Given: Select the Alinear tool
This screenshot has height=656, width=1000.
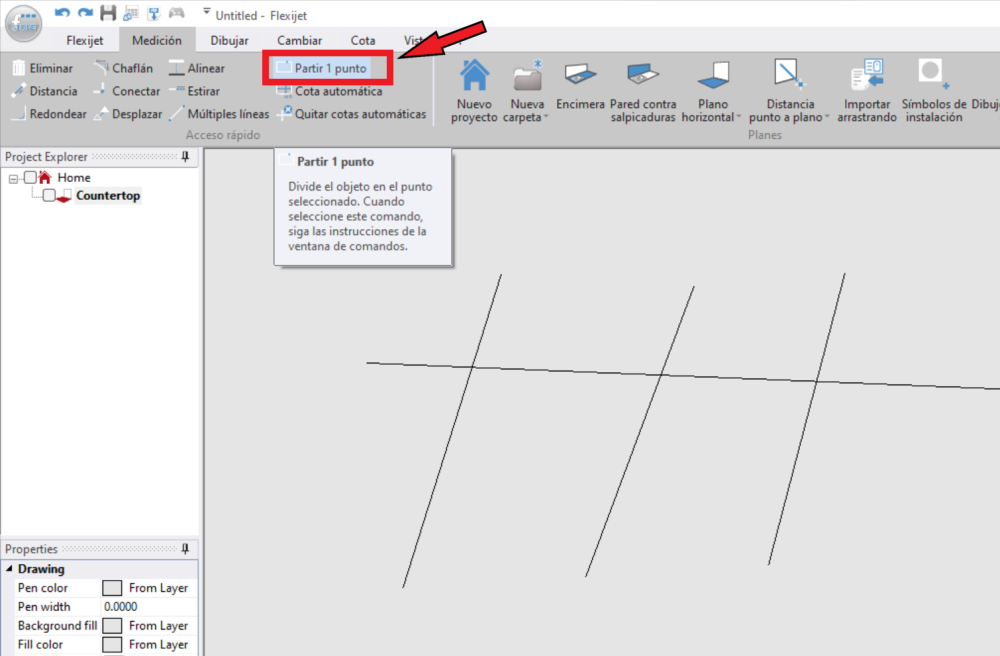Looking at the screenshot, I should click(197, 68).
